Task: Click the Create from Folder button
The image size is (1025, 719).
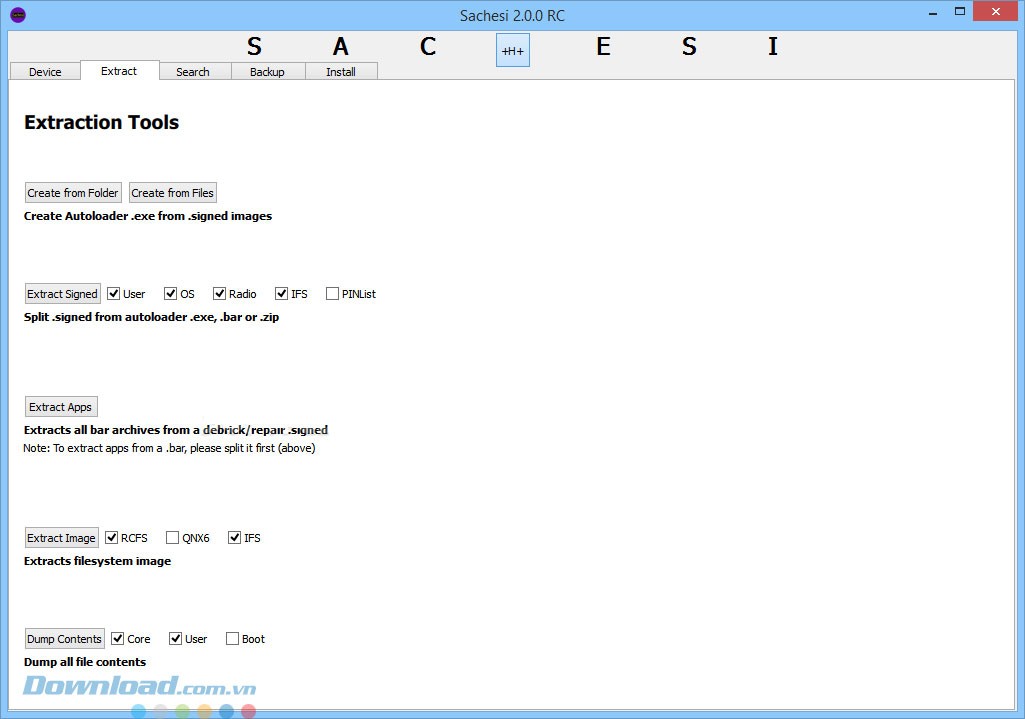Action: tap(73, 193)
